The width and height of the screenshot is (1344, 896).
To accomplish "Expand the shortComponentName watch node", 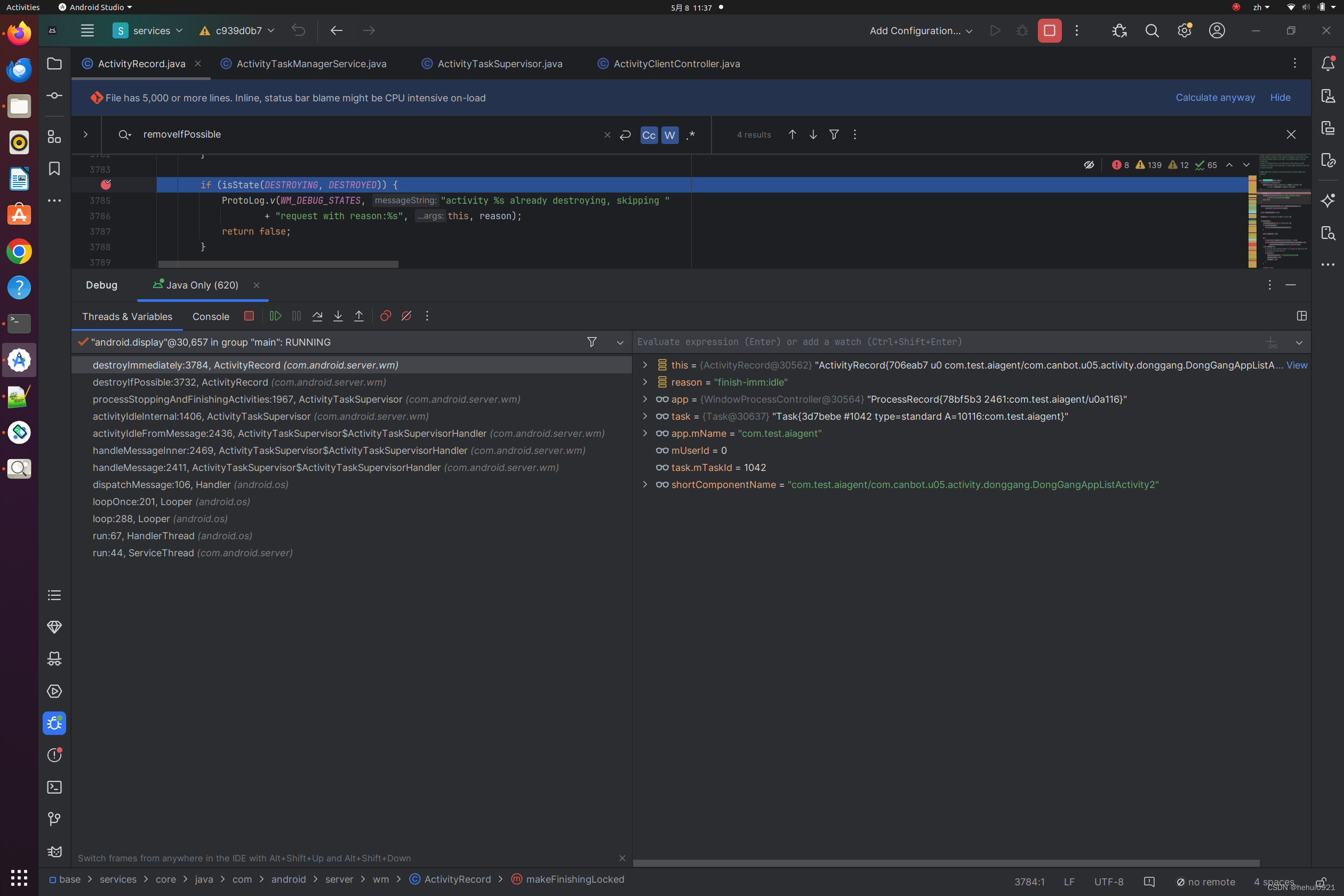I will pos(645,484).
